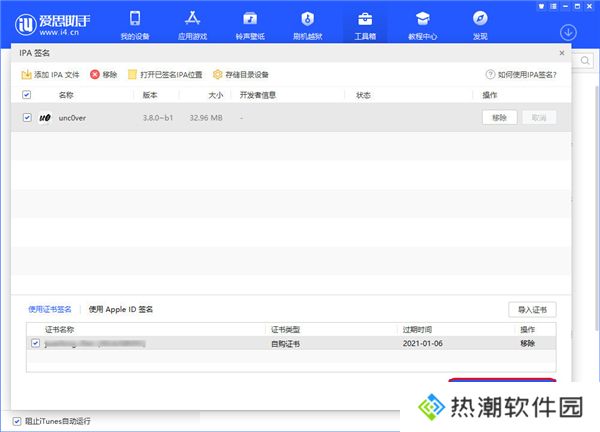Click version cell 3.8.0~b1
Image resolution: width=600 pixels, height=432 pixels.
coord(158,118)
